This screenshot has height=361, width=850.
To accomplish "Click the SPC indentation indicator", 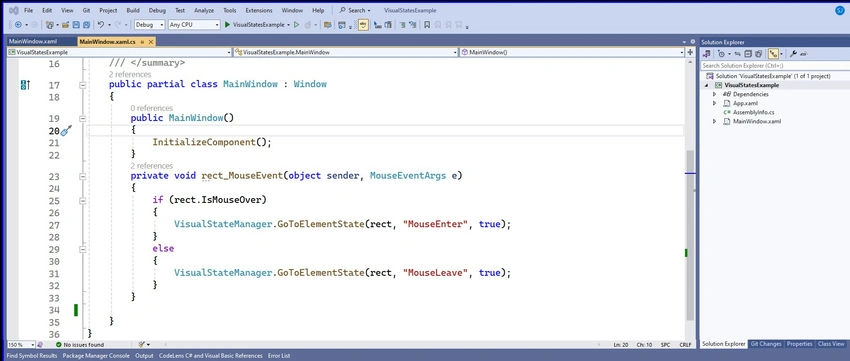I will (665, 345).
